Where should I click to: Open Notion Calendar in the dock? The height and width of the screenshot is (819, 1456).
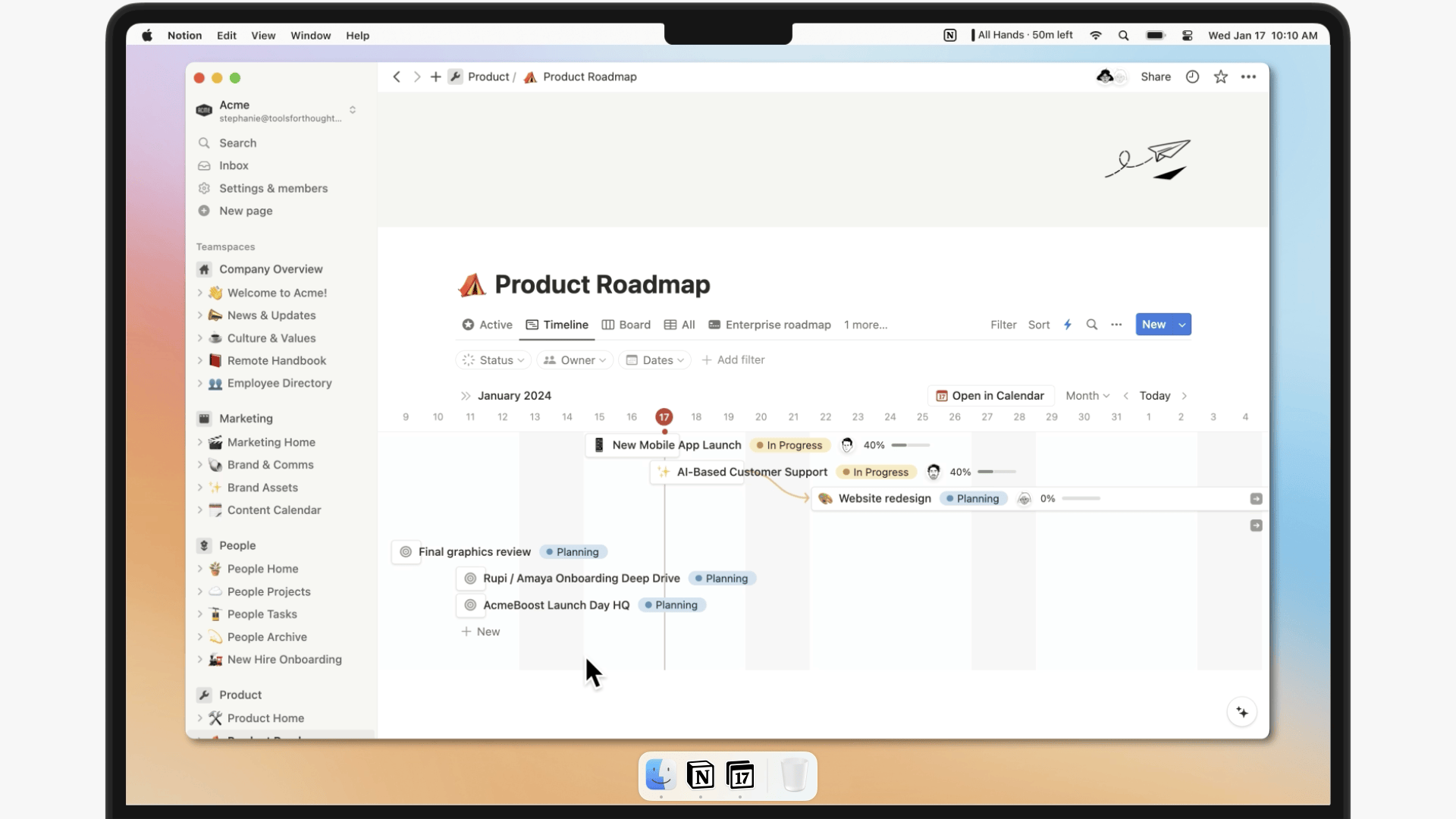pos(740,775)
